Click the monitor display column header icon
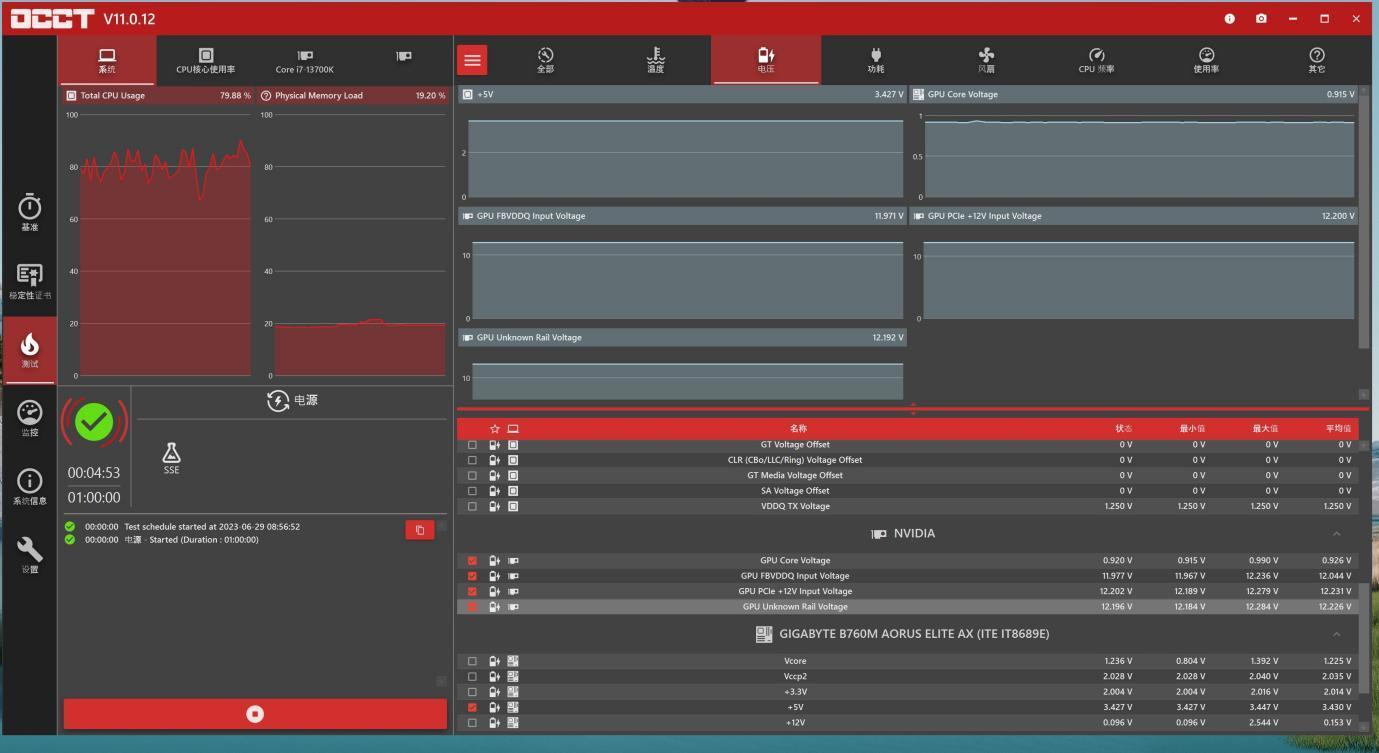The image size is (1379, 753). point(513,429)
